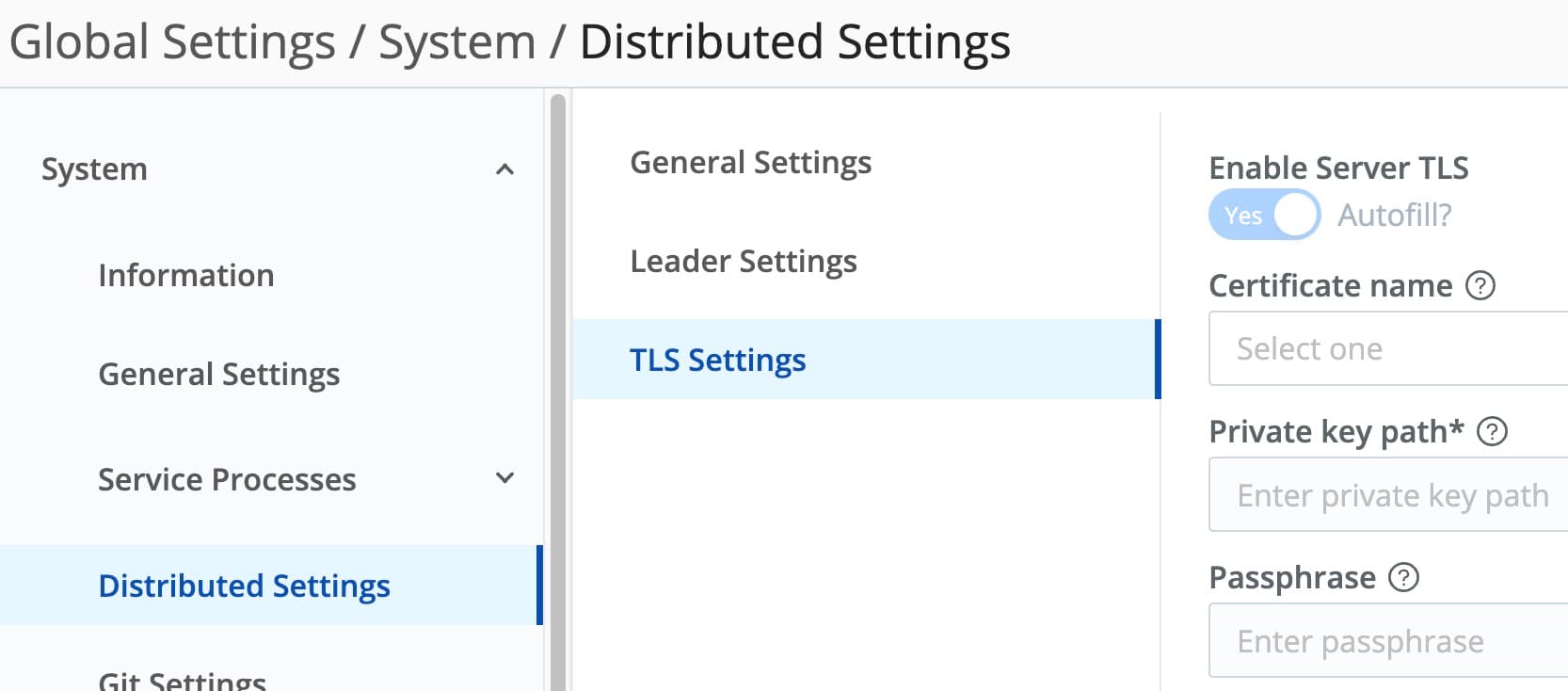This screenshot has width=1568, height=691.
Task: Click the sidebar vertical scrollbar
Action: pyautogui.click(x=558, y=377)
